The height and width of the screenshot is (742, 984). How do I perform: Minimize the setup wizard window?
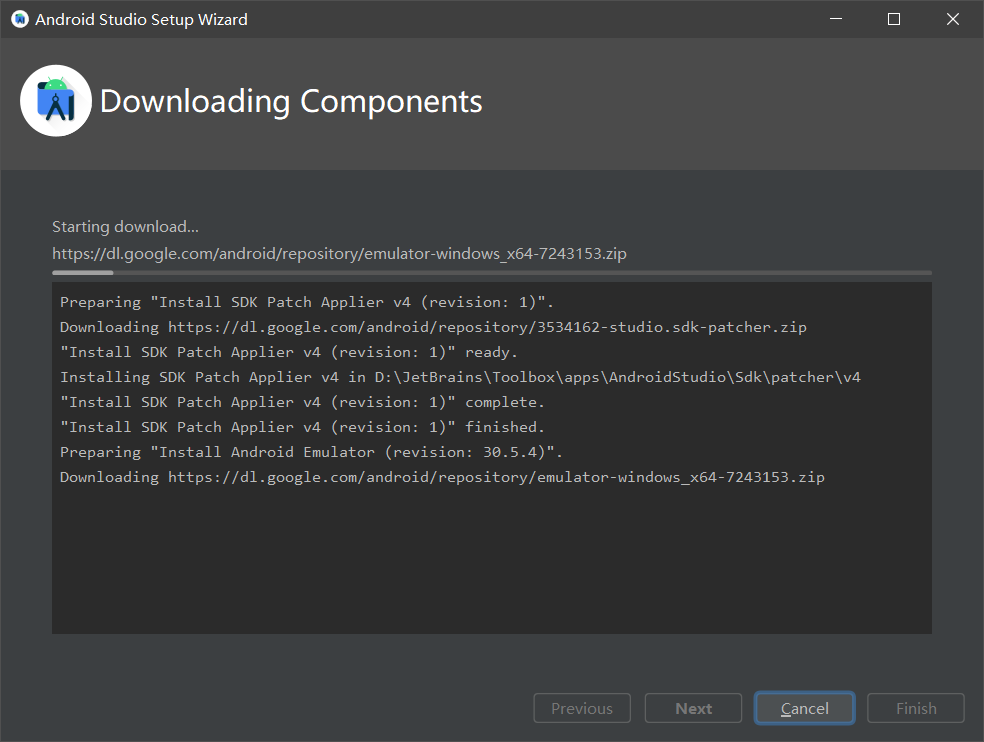pyautogui.click(x=835, y=18)
